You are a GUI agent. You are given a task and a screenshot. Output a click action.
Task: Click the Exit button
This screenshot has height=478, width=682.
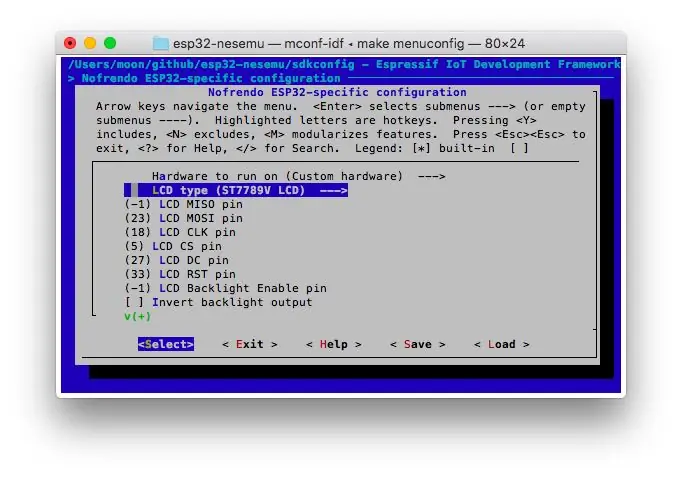(x=250, y=344)
